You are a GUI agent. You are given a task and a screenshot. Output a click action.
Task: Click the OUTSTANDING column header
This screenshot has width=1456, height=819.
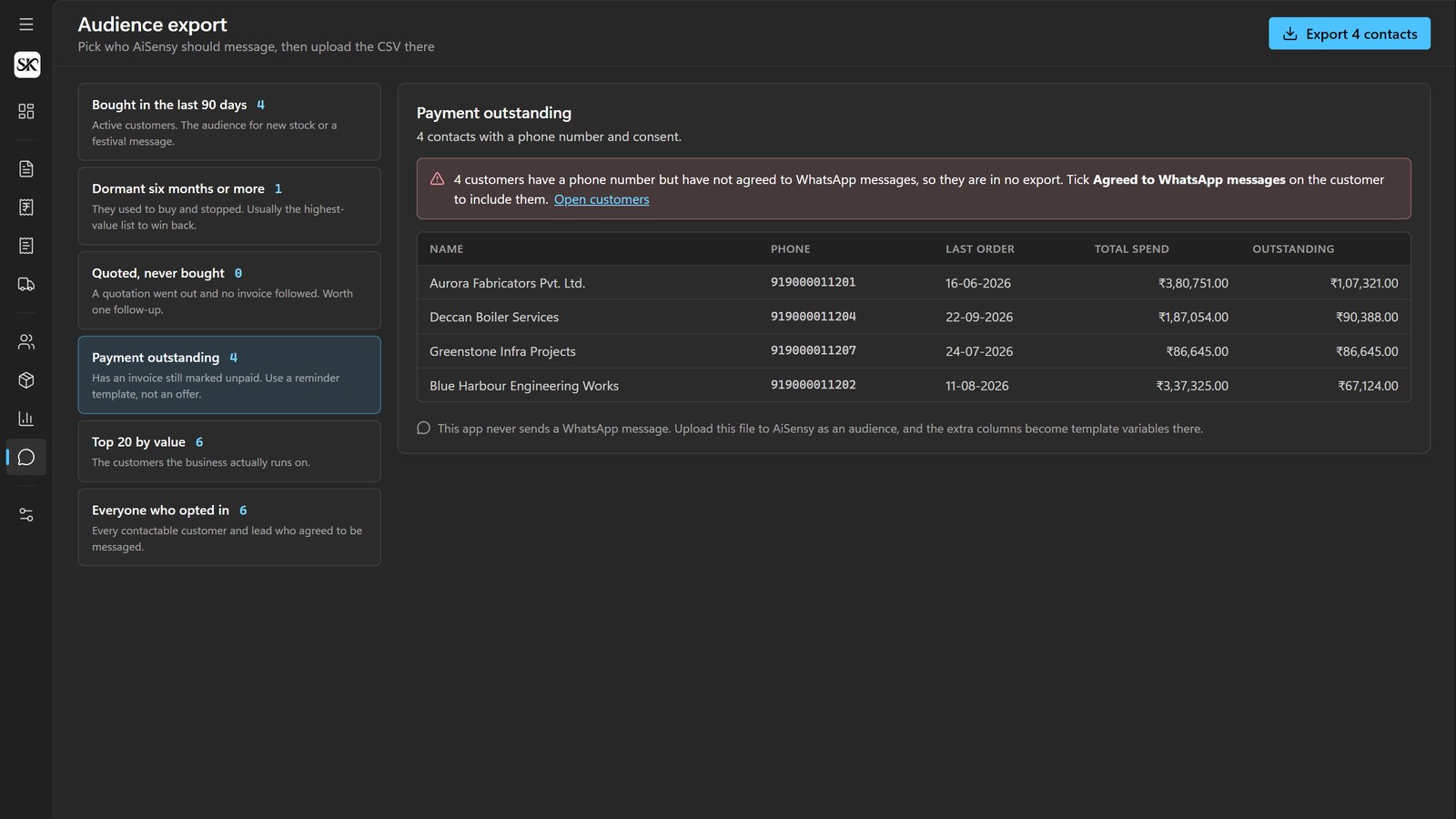(1293, 248)
